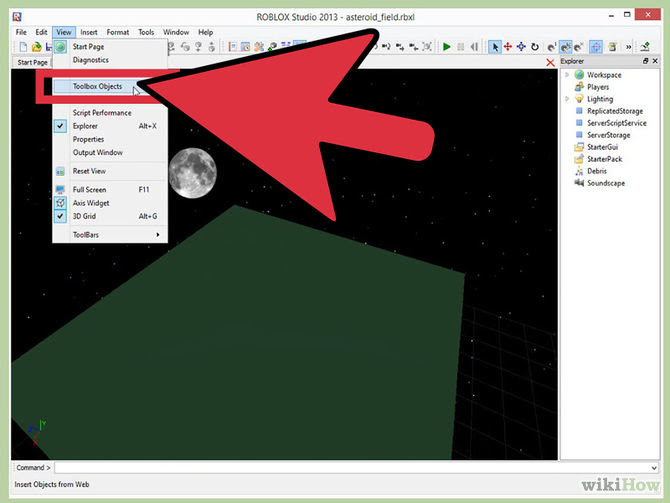The height and width of the screenshot is (503, 670).
Task: Expand the Lighting tree node
Action: click(x=567, y=99)
